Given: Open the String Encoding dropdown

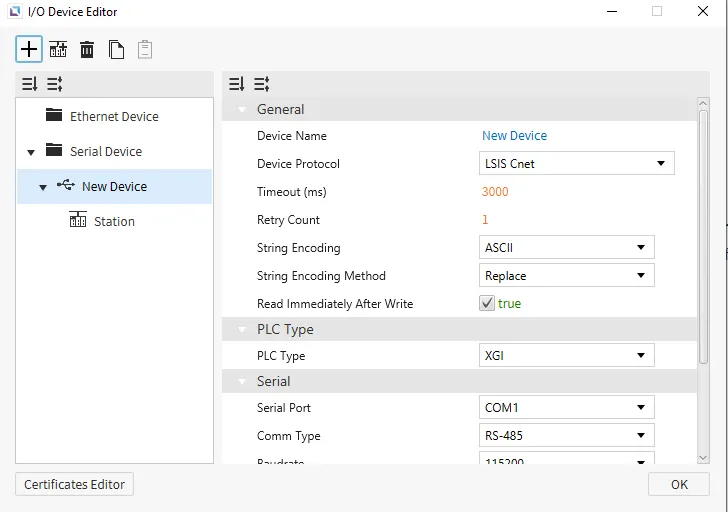Looking at the screenshot, I should 566,247.
